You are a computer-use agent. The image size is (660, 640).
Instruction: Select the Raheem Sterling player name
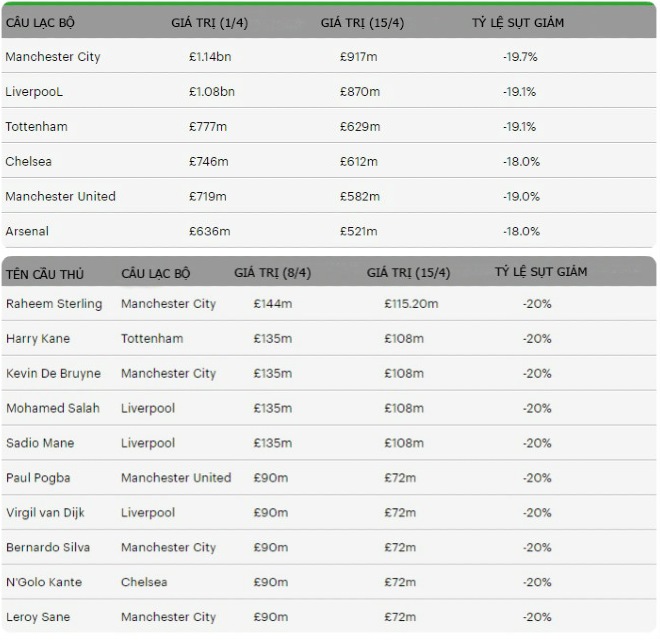pos(54,304)
